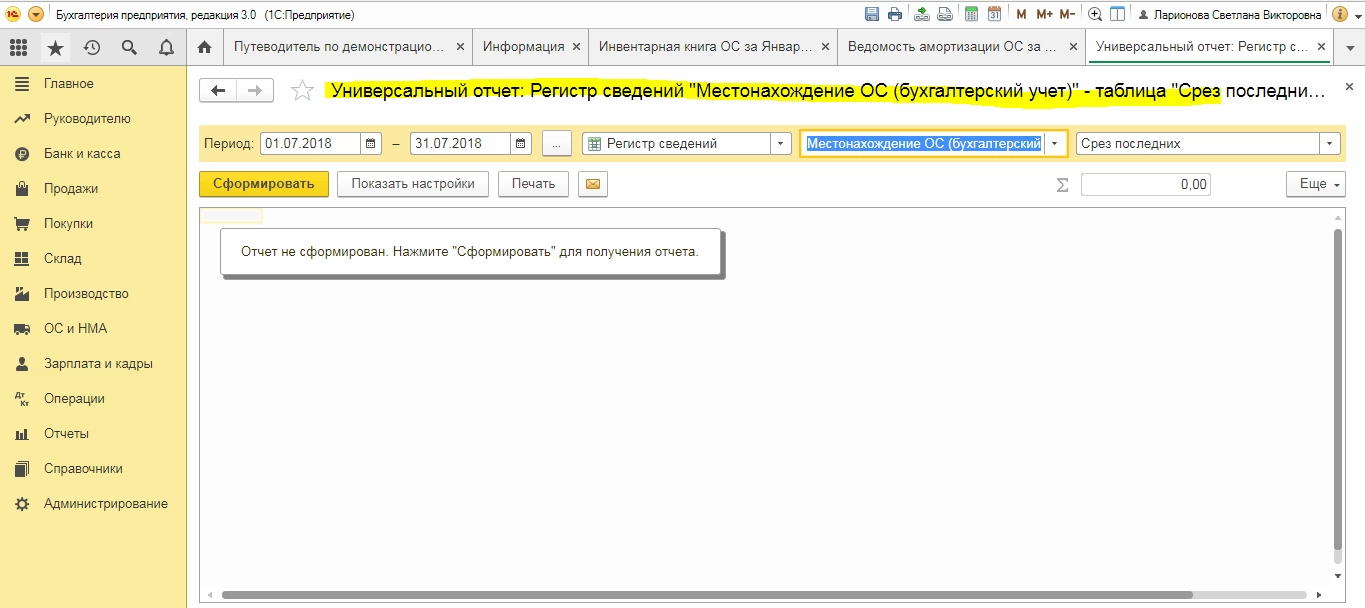Expand the Местонахождение ОС register dropdown
Viewport: 1365px width, 608px height.
coord(1055,143)
